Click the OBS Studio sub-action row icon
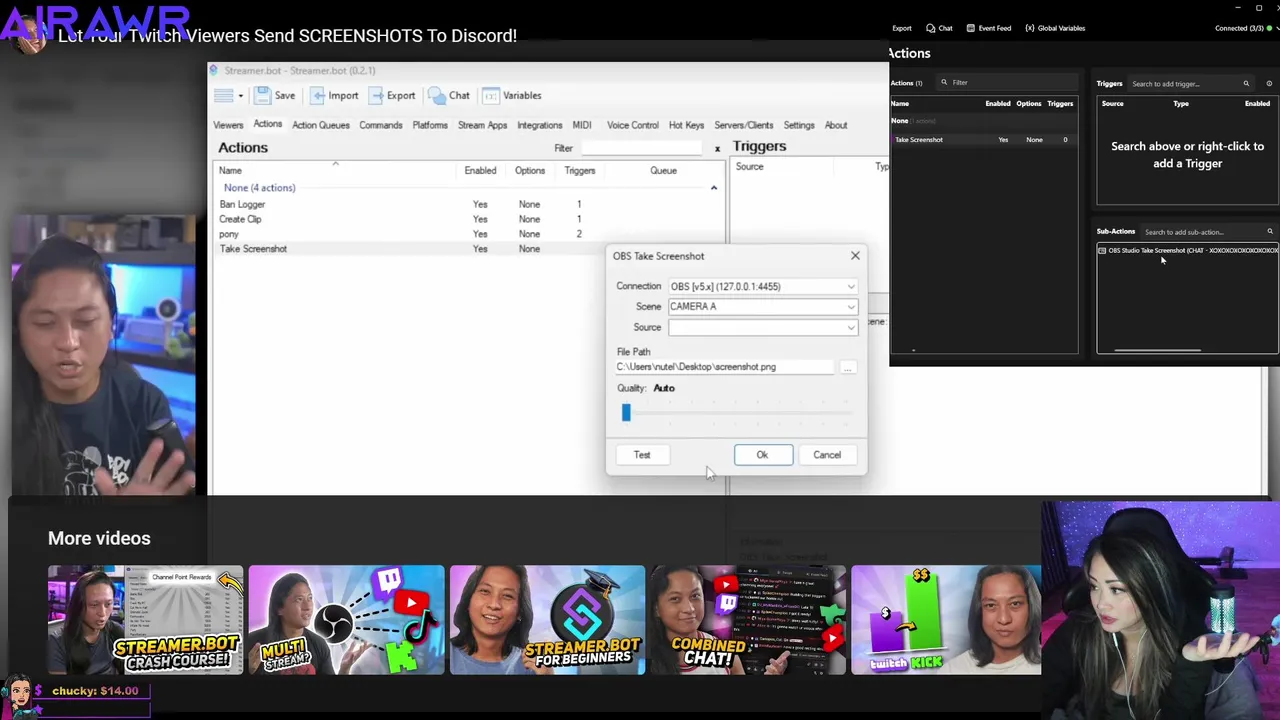This screenshot has height=720, width=1280. tap(1103, 251)
